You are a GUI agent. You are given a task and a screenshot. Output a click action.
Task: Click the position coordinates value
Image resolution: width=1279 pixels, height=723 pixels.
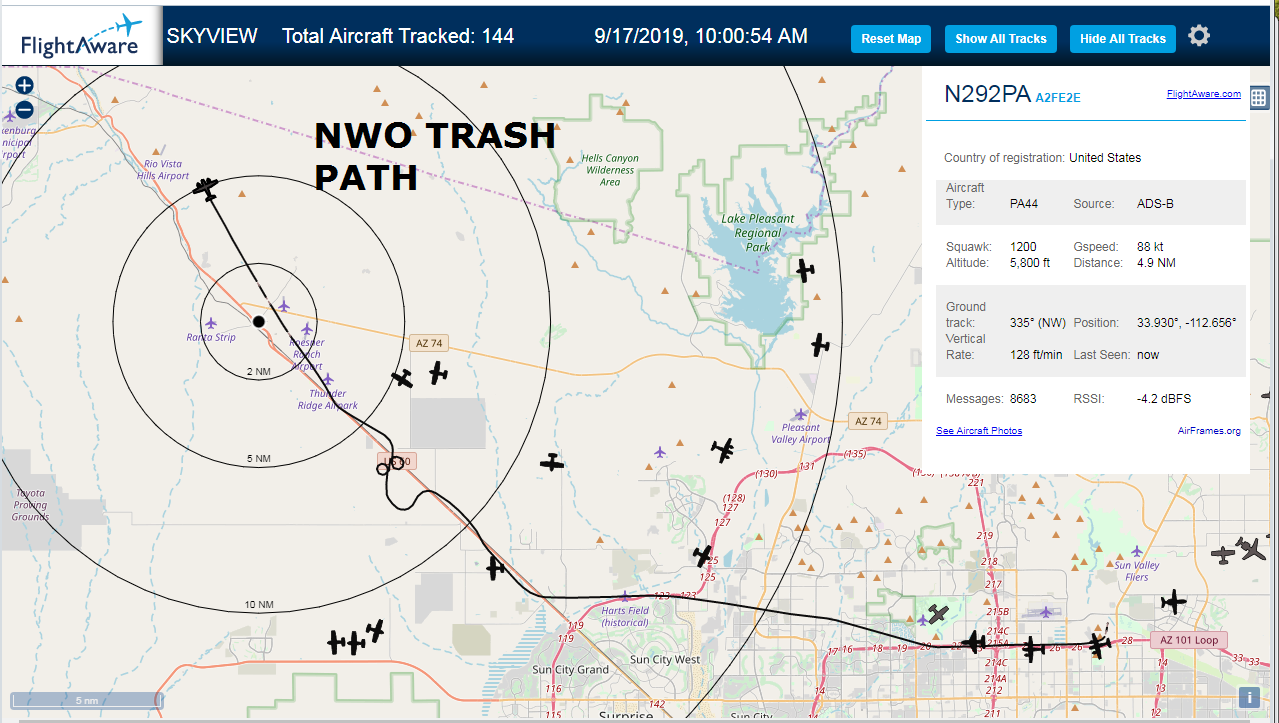[1186, 323]
